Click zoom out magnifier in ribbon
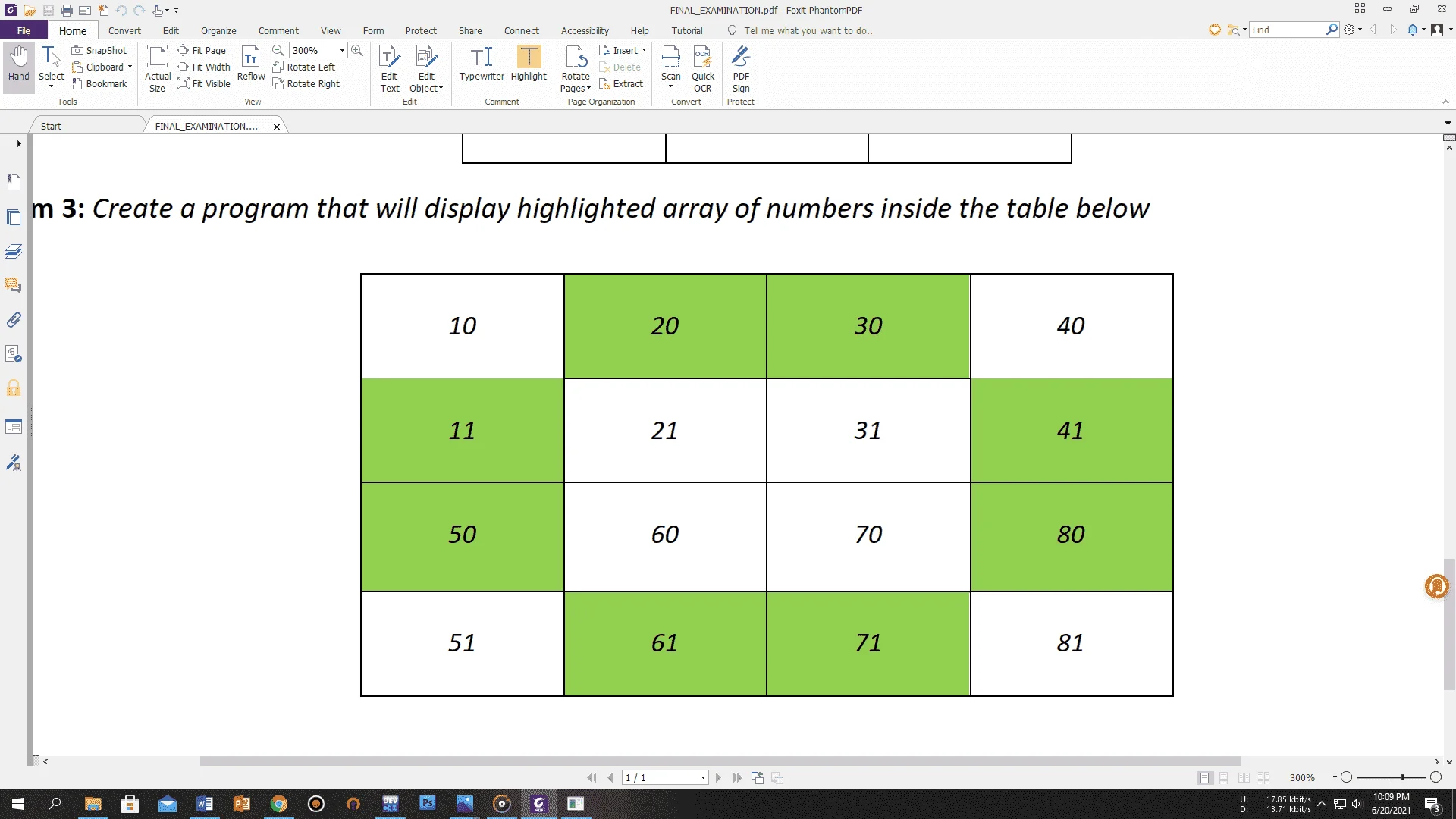 pyautogui.click(x=278, y=50)
